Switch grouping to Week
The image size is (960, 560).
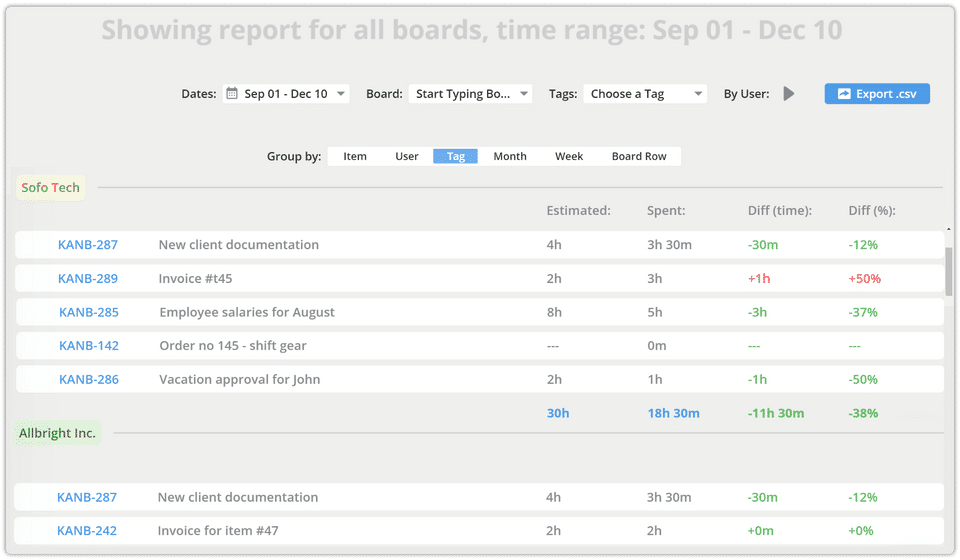569,156
